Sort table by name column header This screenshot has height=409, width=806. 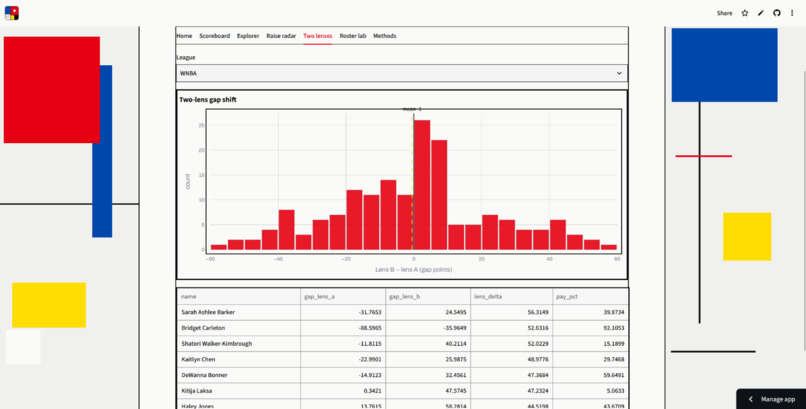tap(239, 296)
